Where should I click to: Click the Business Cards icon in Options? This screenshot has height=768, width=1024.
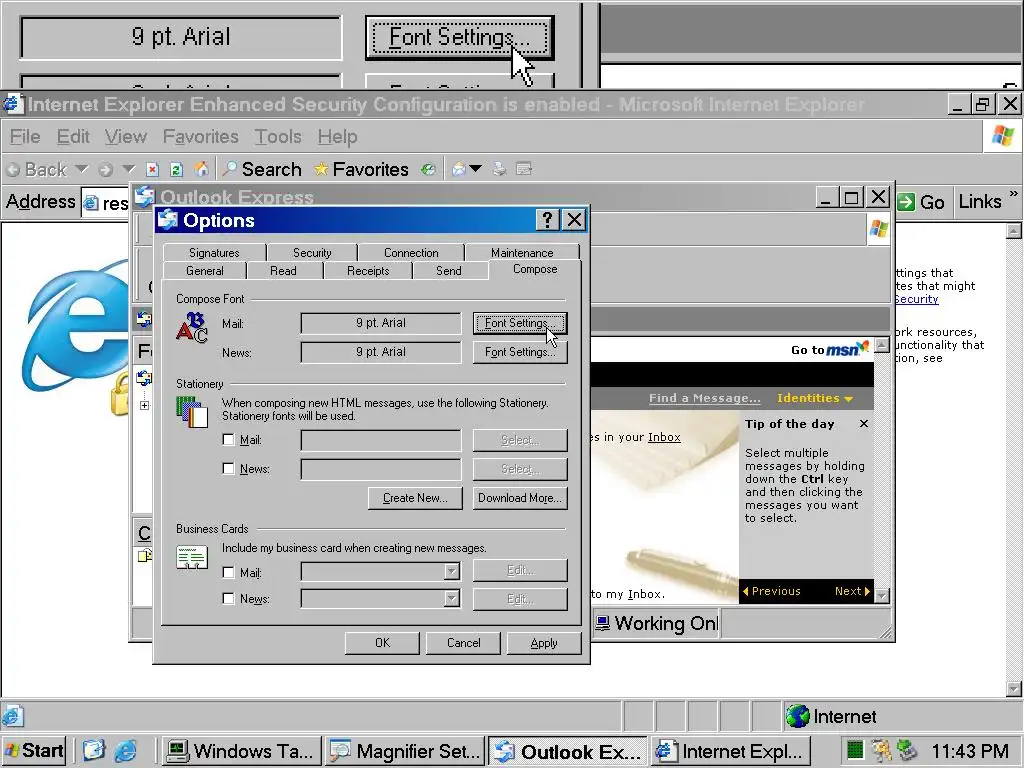(192, 558)
